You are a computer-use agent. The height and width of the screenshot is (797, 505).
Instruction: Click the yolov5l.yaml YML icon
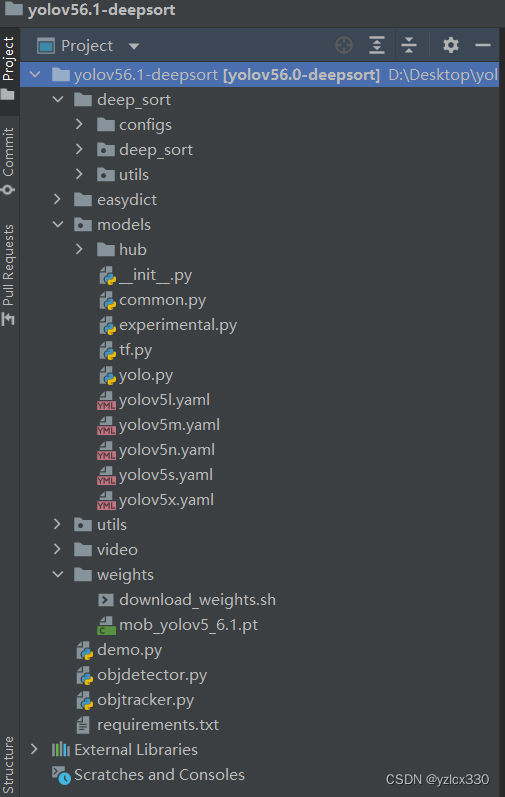pos(106,401)
